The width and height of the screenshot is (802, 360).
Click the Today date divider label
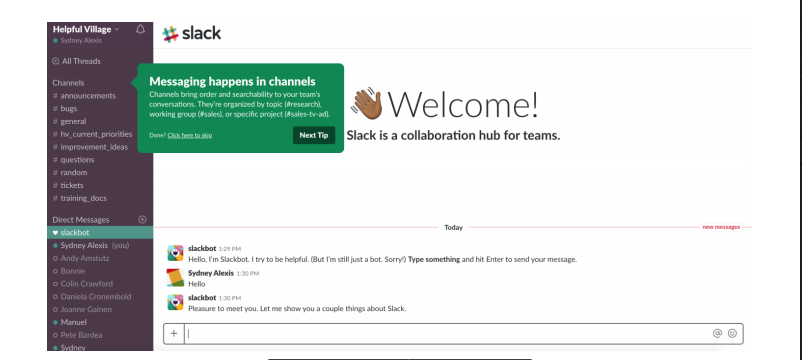(453, 228)
